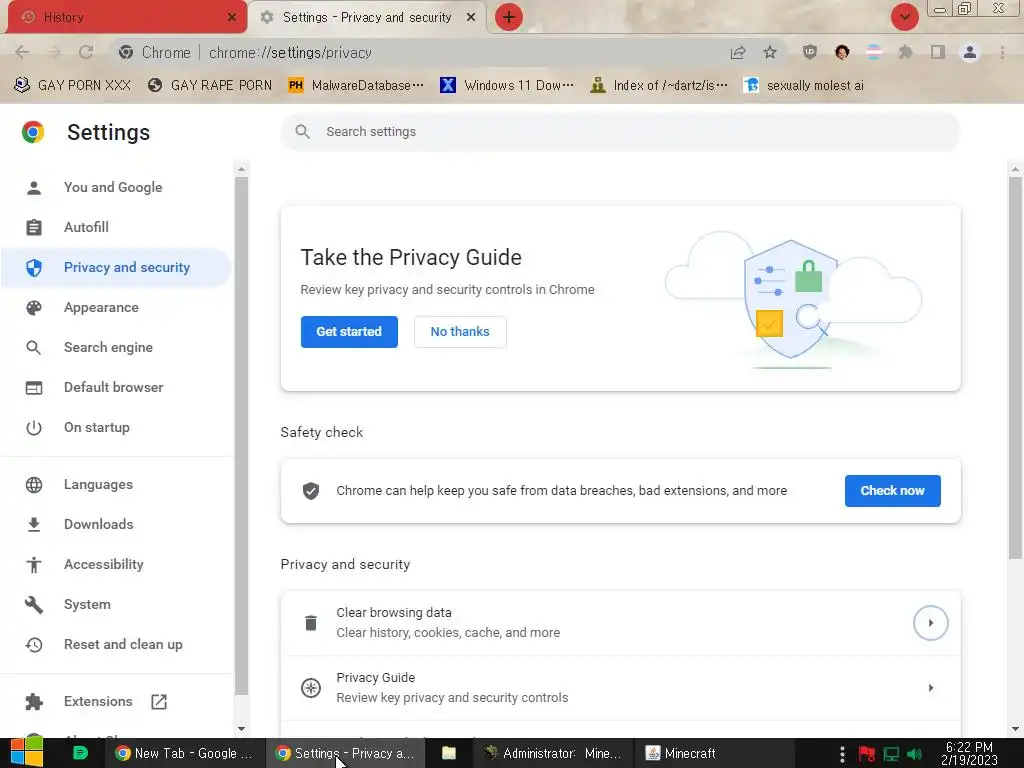This screenshot has height=768, width=1024.
Task: Click the taskbar clock showing 6:22 PM
Action: (x=969, y=754)
